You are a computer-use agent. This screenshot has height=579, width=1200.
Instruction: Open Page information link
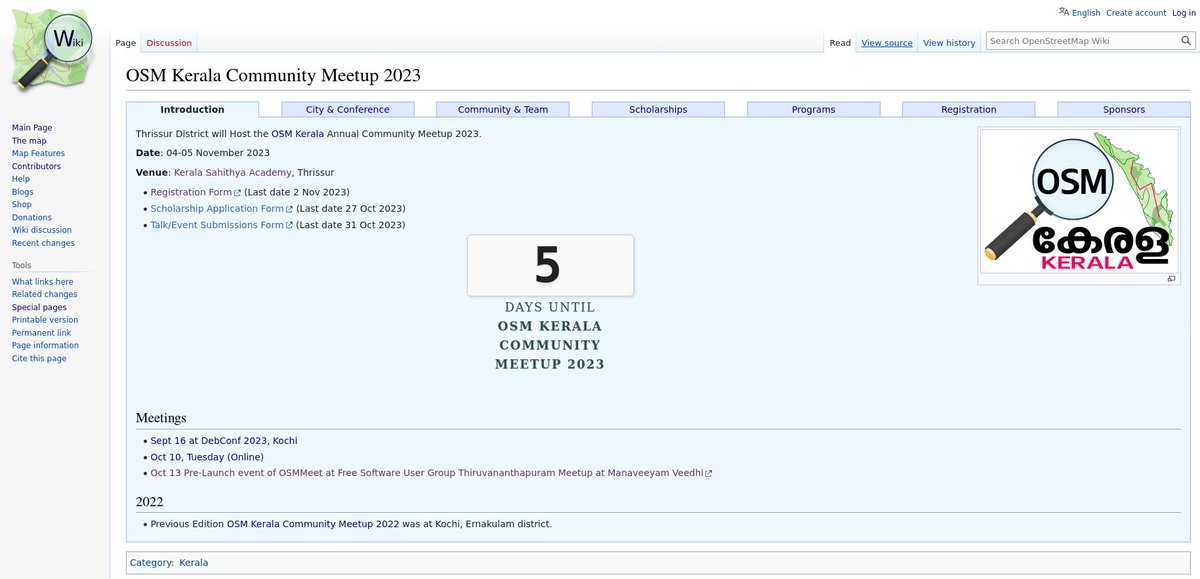(45, 345)
